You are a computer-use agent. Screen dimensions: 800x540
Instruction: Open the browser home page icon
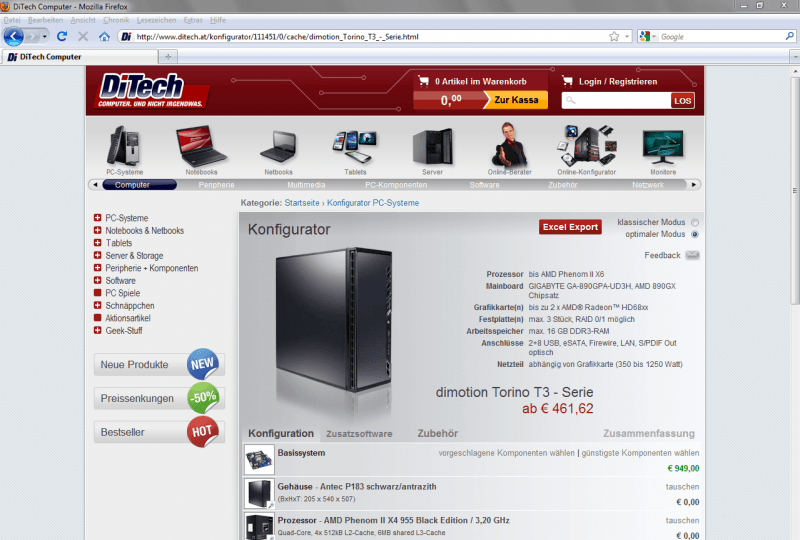[x=104, y=36]
